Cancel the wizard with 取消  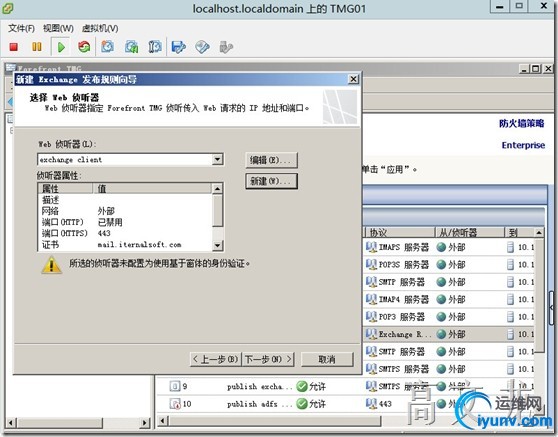[327, 359]
